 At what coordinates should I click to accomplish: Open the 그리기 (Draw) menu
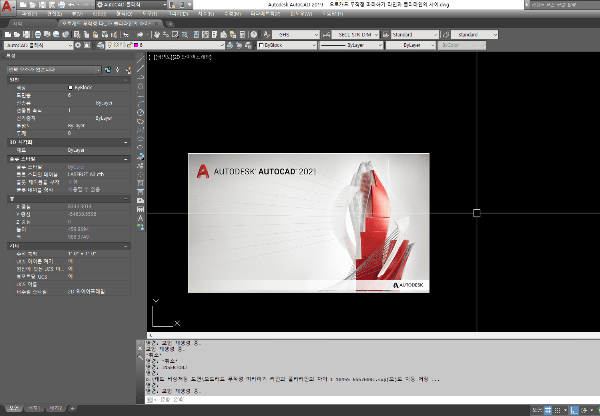(x=178, y=14)
